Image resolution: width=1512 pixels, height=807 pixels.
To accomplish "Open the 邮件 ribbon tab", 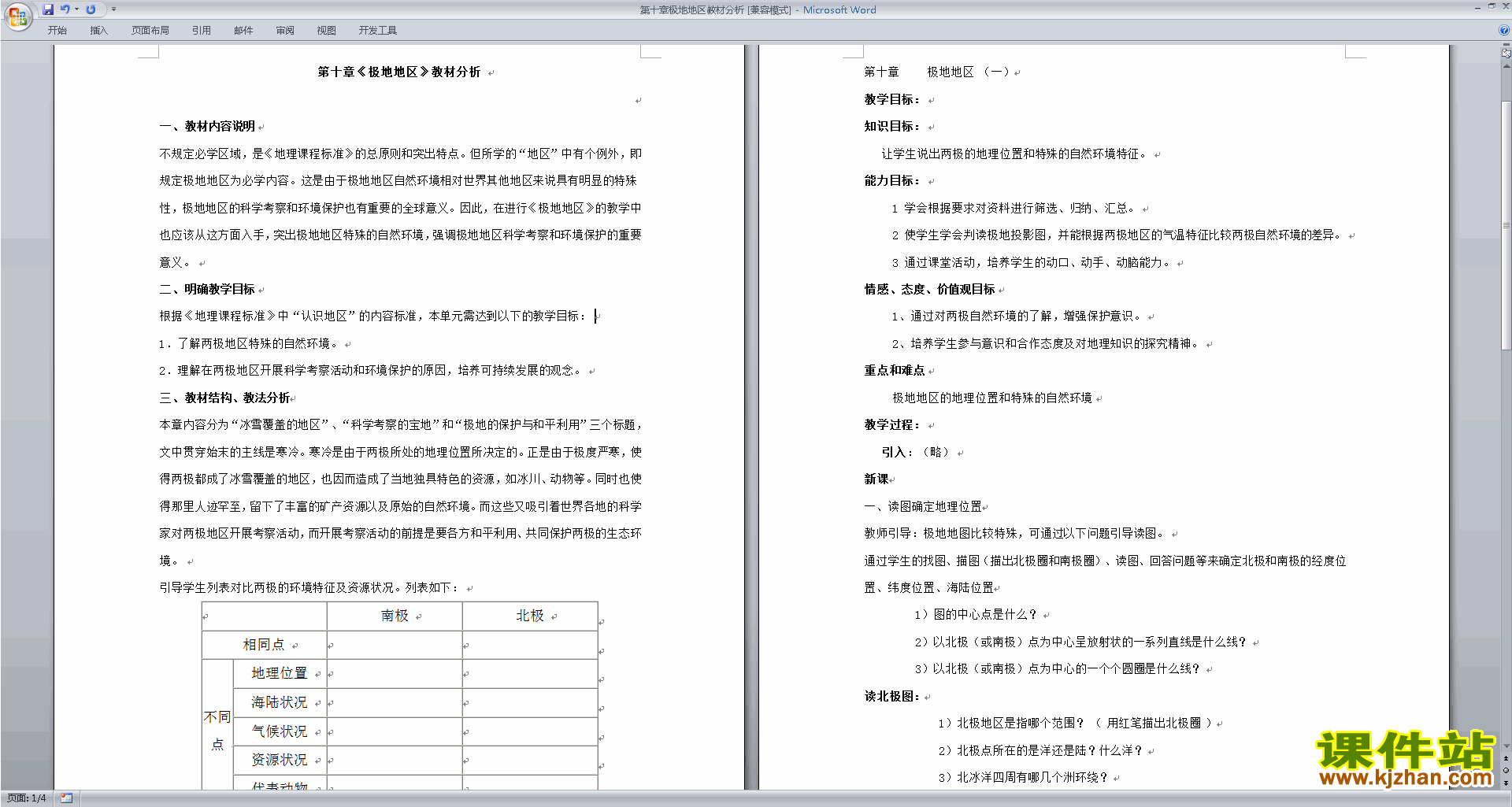I will pos(243,31).
